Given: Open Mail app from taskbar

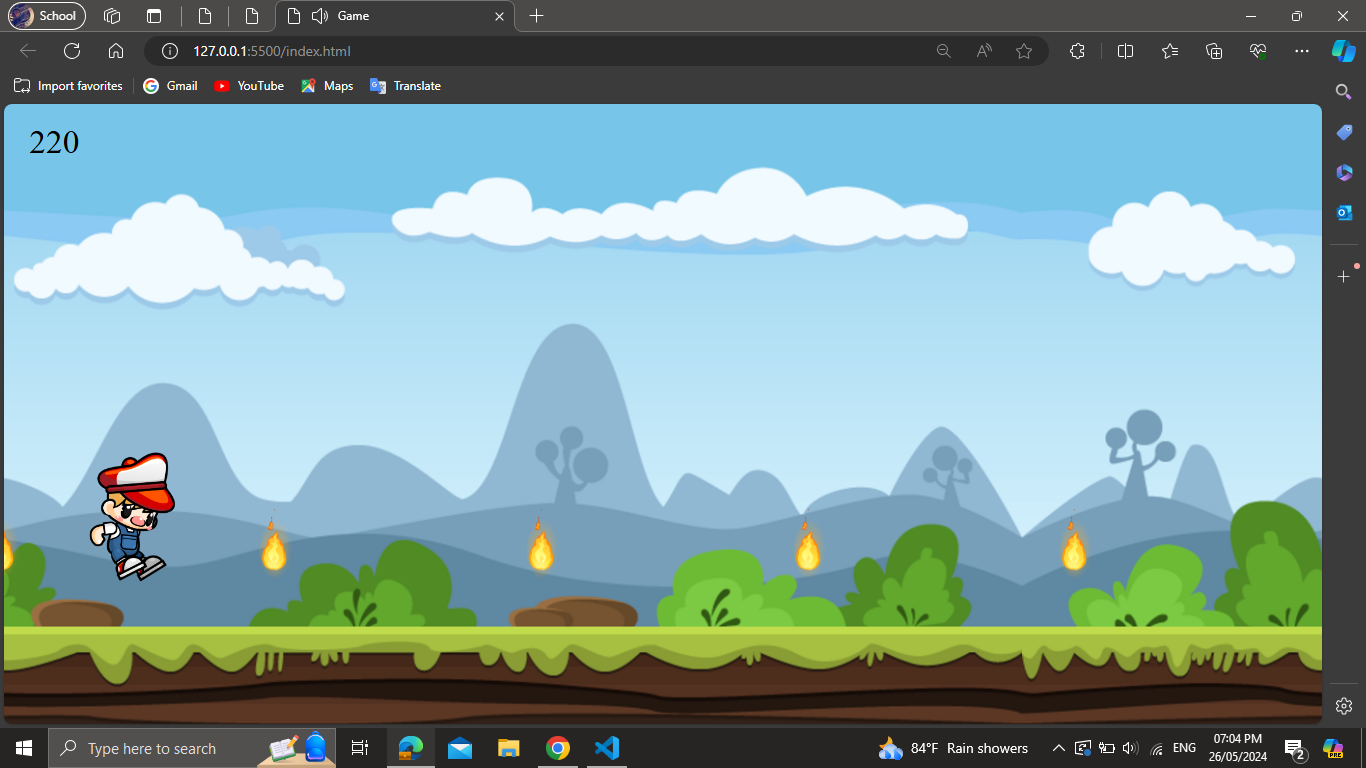Looking at the screenshot, I should (460, 748).
